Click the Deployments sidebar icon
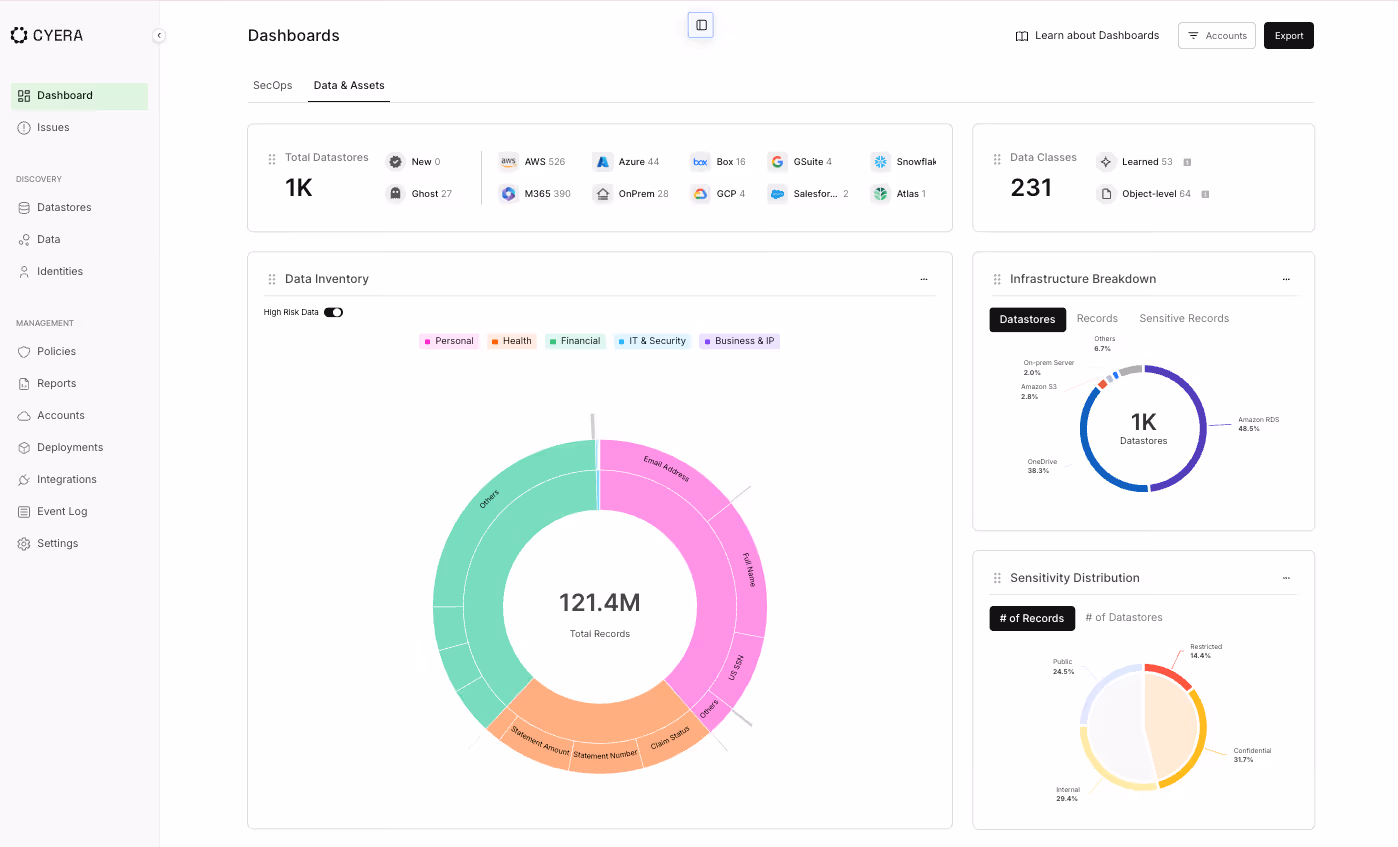Screen dimensions: 1398x847 click(24, 448)
